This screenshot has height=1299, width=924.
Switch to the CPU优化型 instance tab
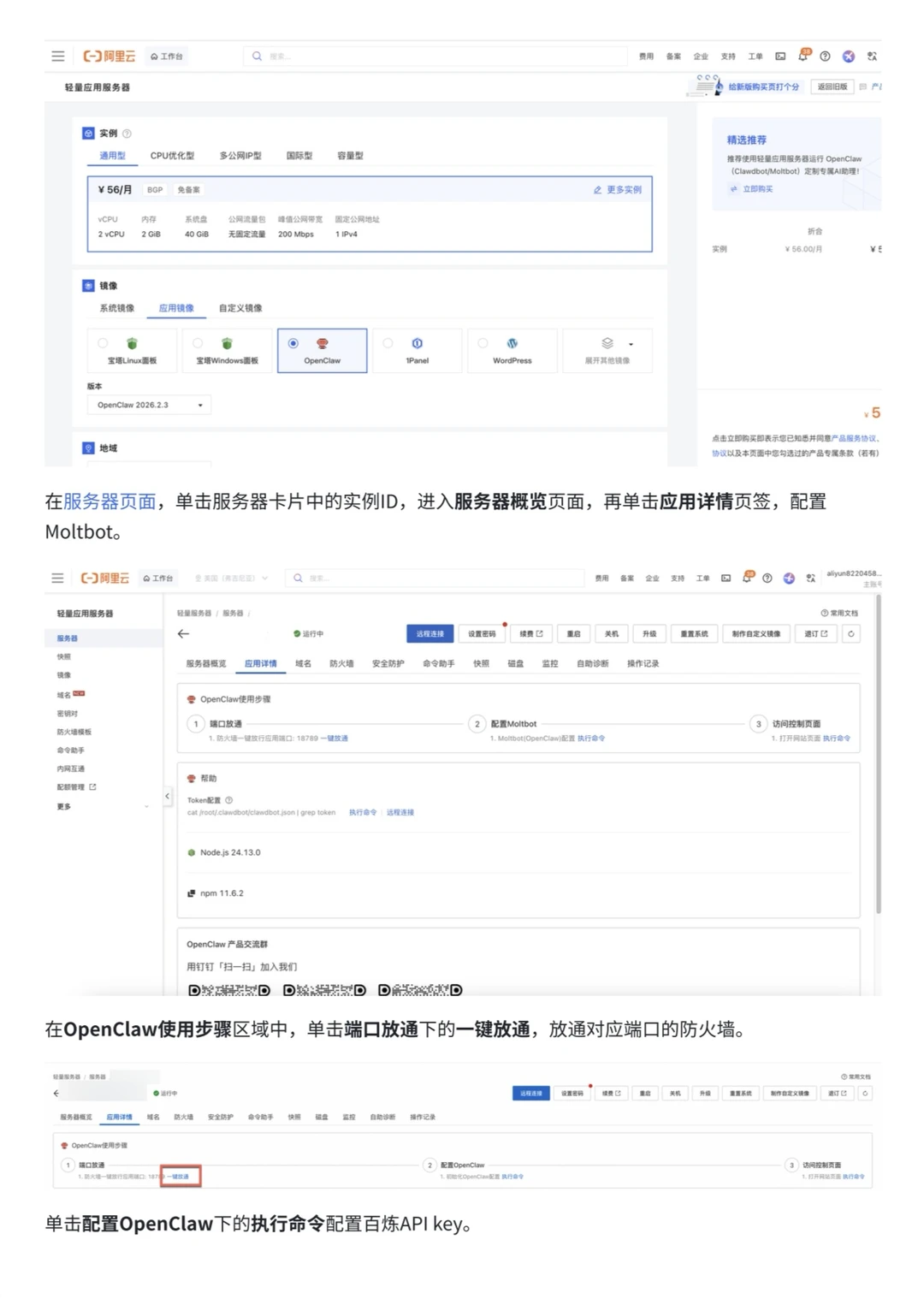(172, 156)
